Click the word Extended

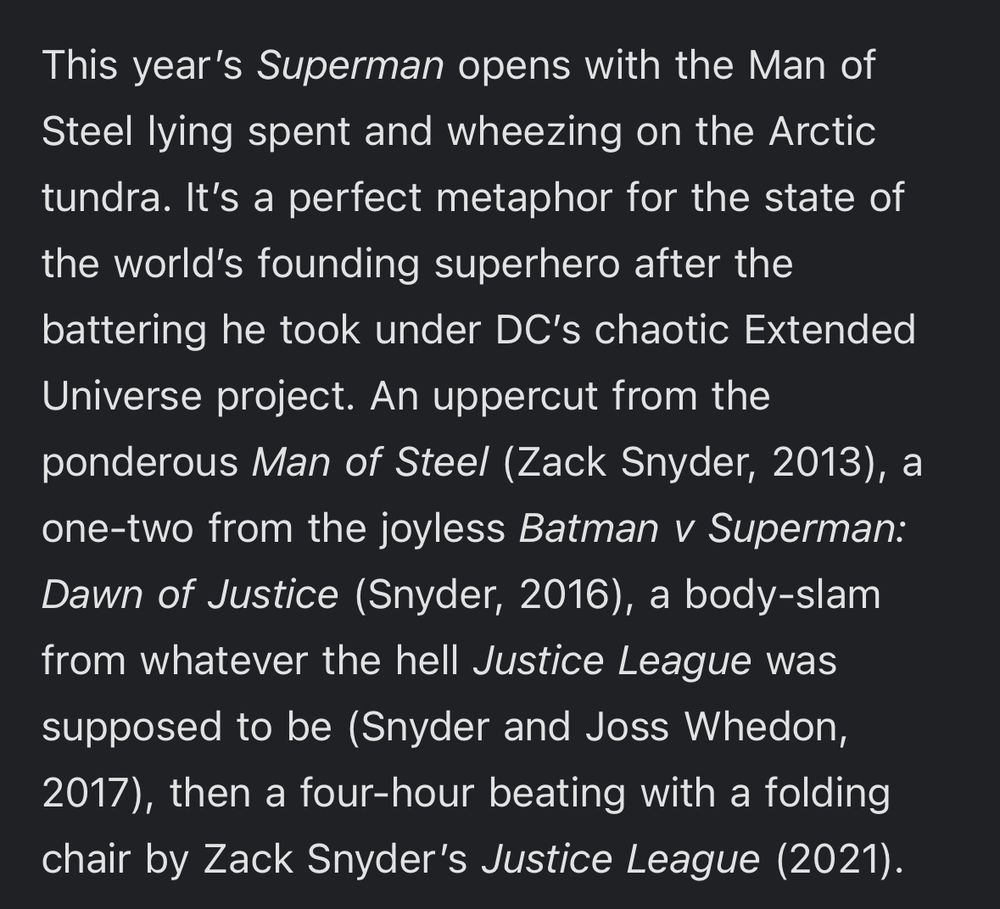829,330
